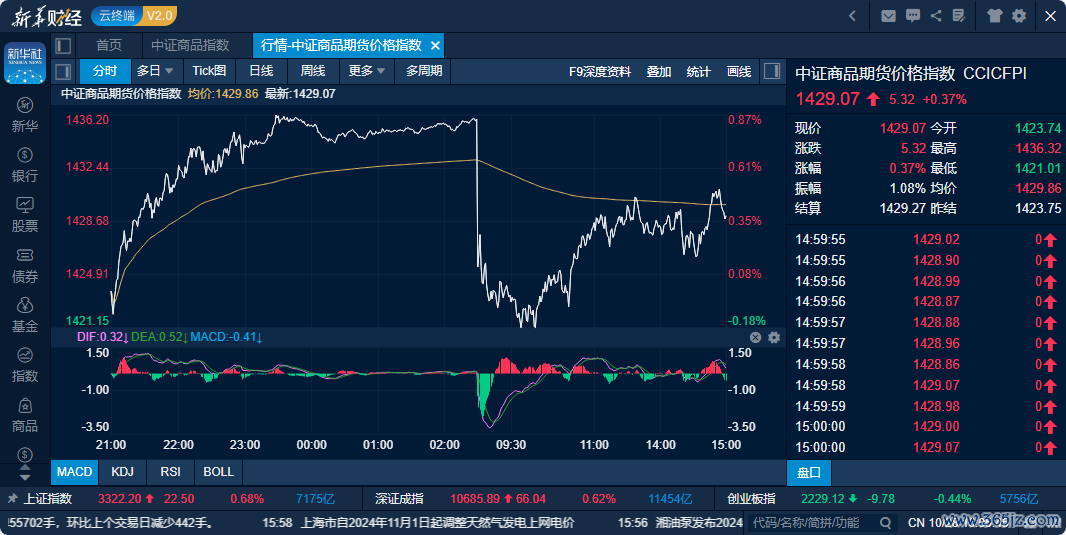Image resolution: width=1066 pixels, height=535 pixels.
Task: Switch to the 中证商品指数 tab
Action: pyautogui.click(x=190, y=46)
